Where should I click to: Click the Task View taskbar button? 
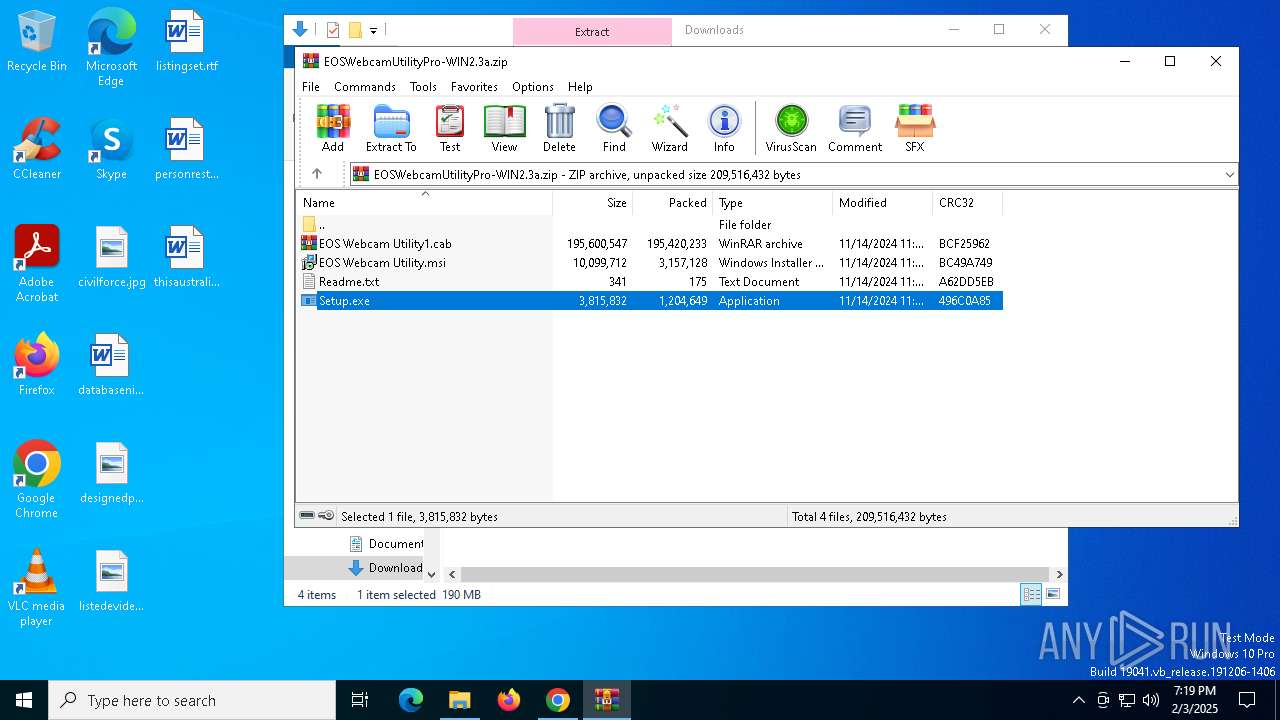pos(360,700)
